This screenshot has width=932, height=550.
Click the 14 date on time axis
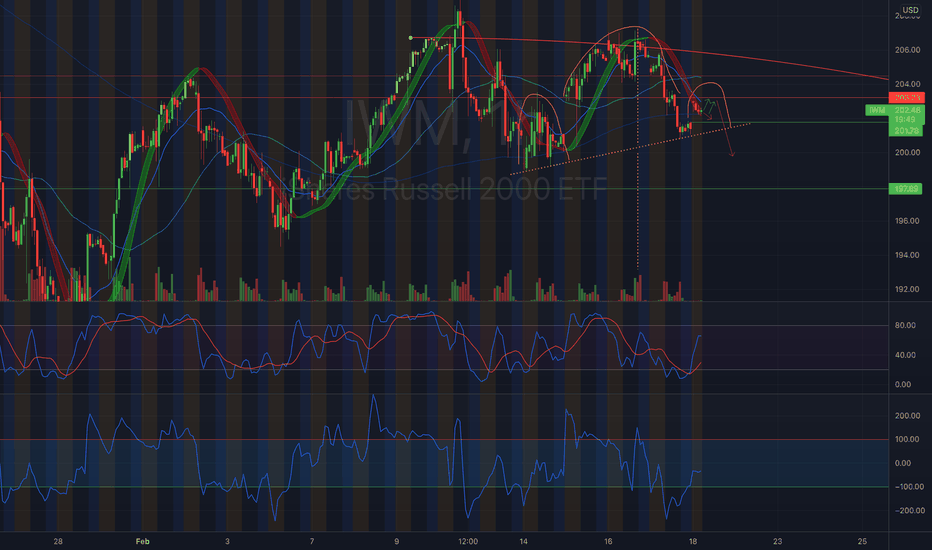(523, 542)
